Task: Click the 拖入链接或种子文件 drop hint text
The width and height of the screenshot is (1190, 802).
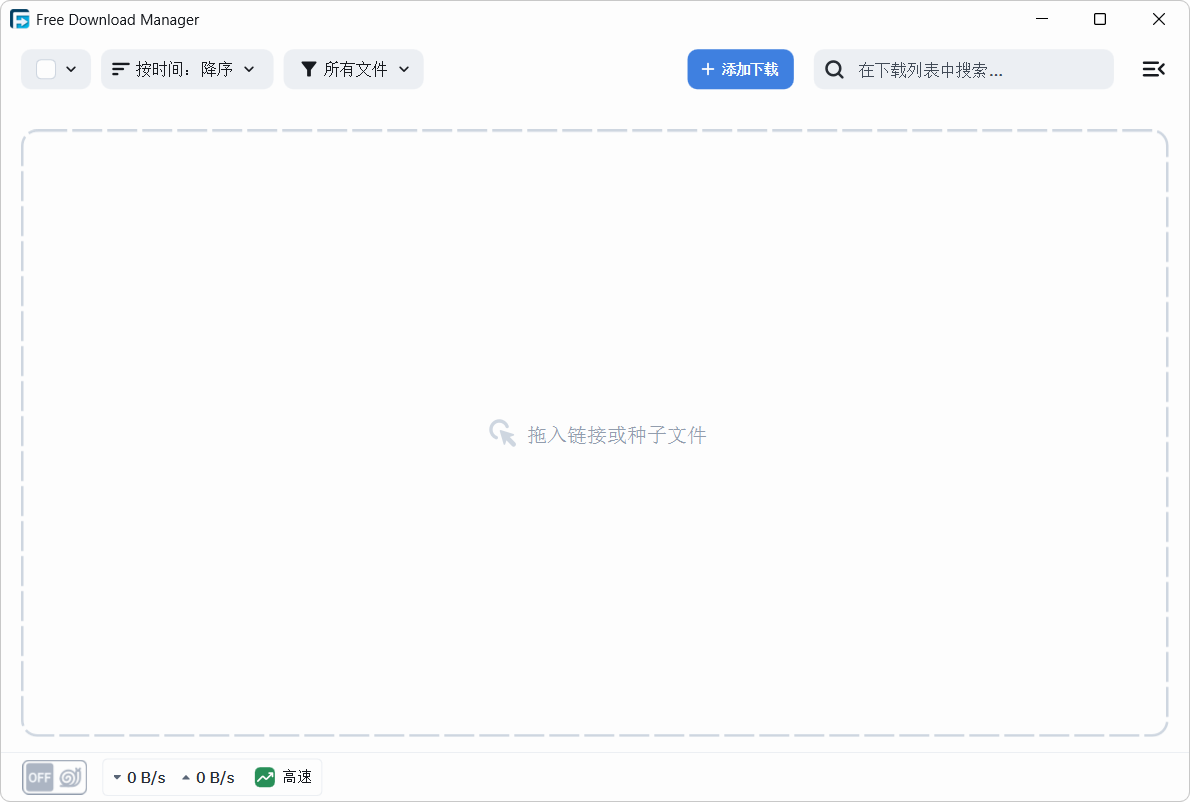Action: coord(617,435)
